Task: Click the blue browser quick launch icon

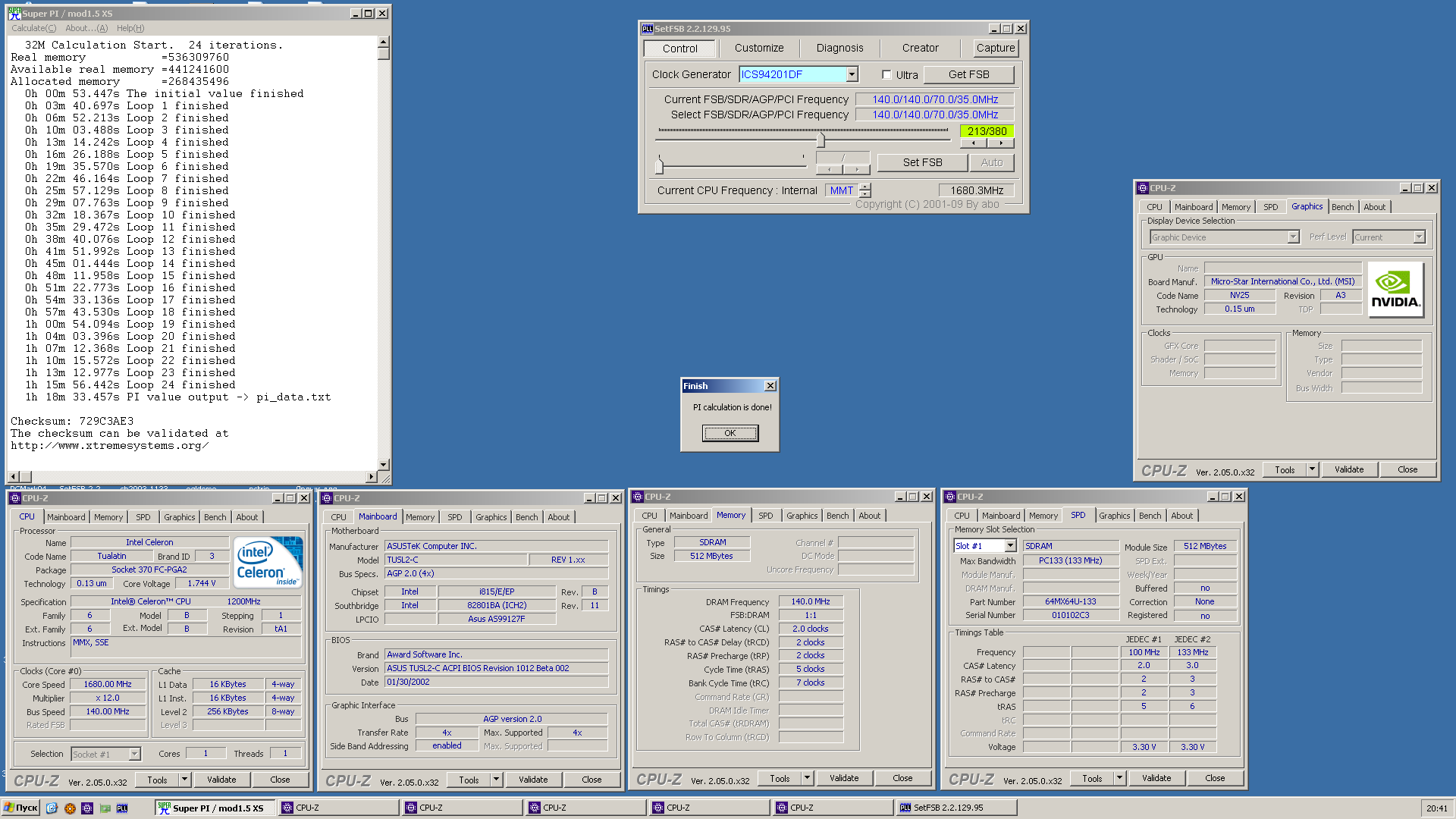Action: (x=52, y=808)
